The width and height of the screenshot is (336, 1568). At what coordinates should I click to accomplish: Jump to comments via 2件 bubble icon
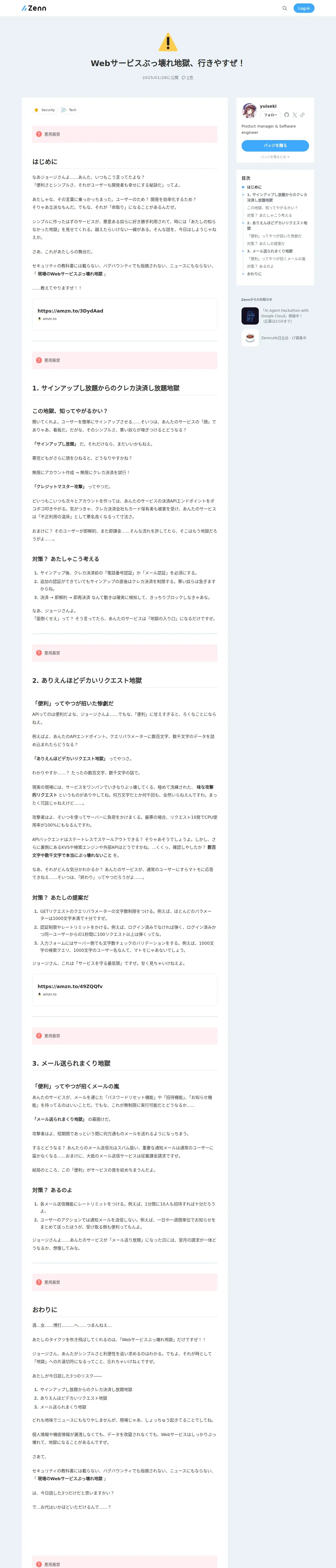coord(187,78)
